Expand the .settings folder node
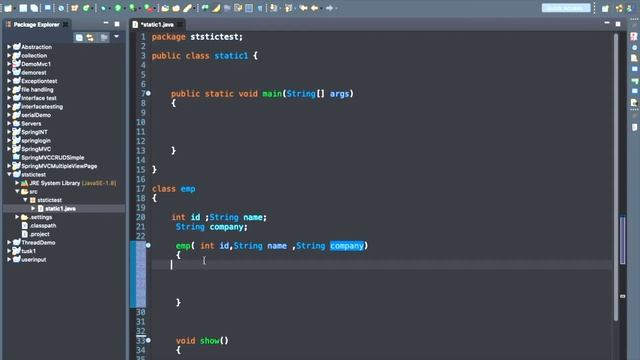Screen dimensions: 640x360 (x=17, y=217)
